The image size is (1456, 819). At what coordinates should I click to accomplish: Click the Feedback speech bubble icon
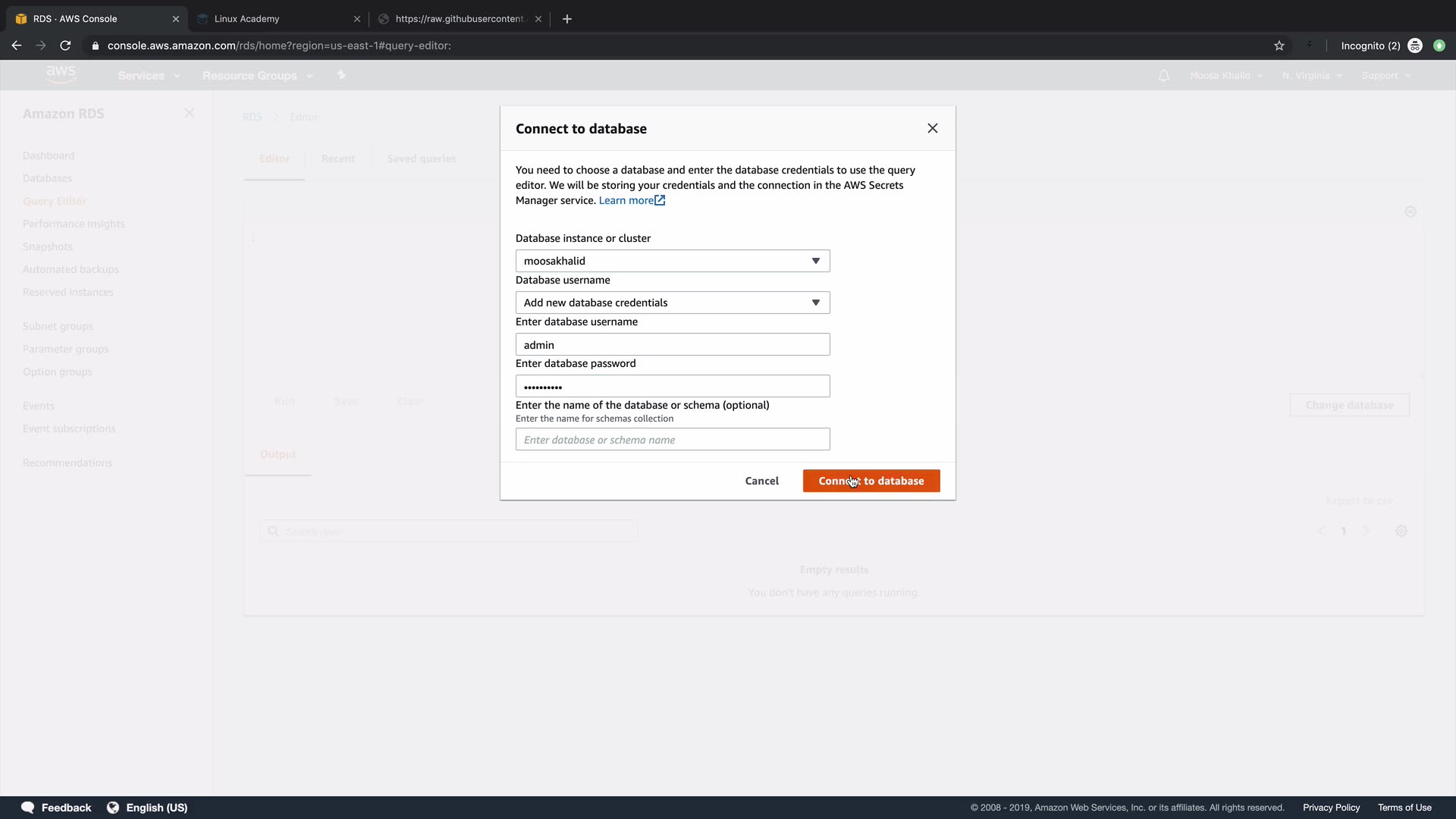(x=27, y=808)
